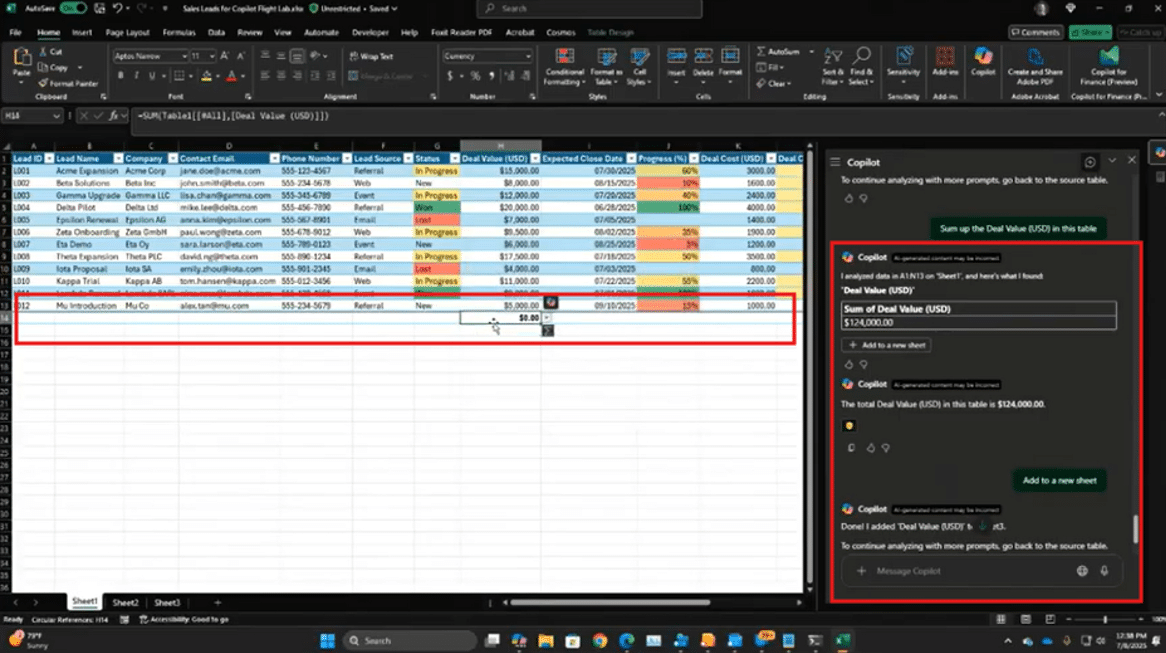Switch to Sheet2 tab
Viewport: 1166px width, 653px height.
pos(125,603)
